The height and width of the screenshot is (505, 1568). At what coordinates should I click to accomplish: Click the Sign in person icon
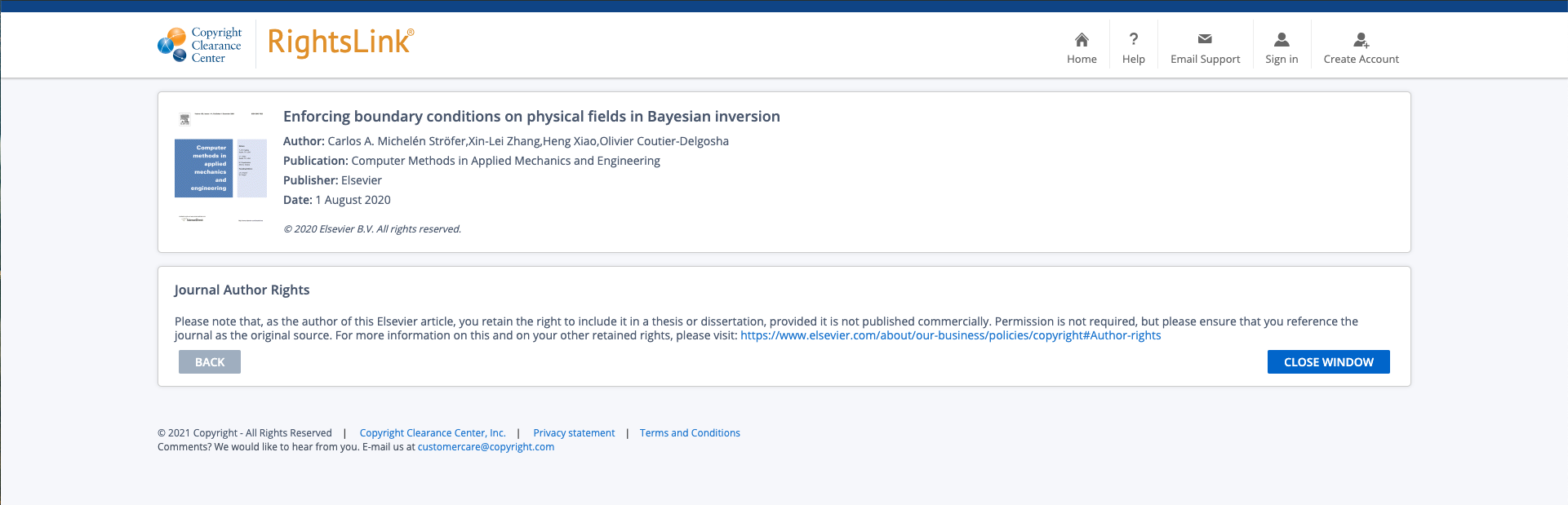[x=1281, y=39]
